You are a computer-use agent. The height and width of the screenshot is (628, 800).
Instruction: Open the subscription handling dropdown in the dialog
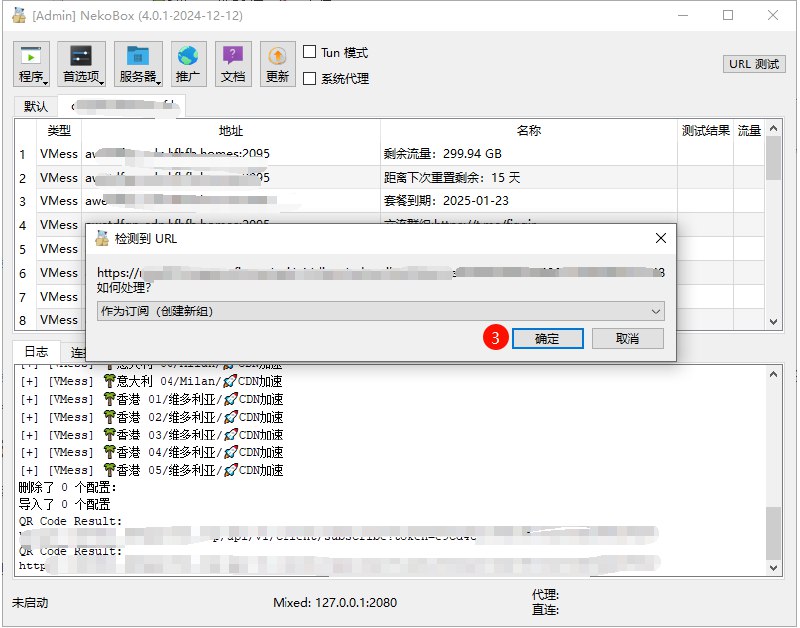pyautogui.click(x=380, y=311)
